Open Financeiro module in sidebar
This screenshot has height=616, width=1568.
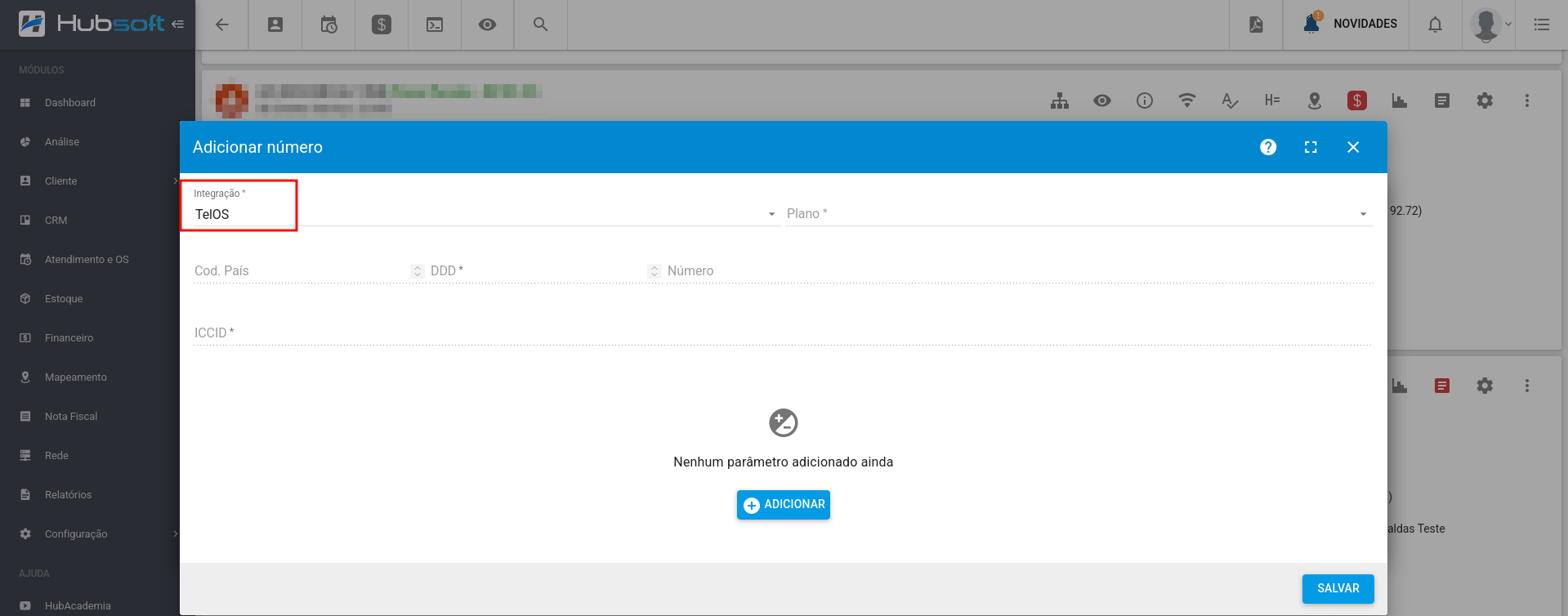point(69,338)
